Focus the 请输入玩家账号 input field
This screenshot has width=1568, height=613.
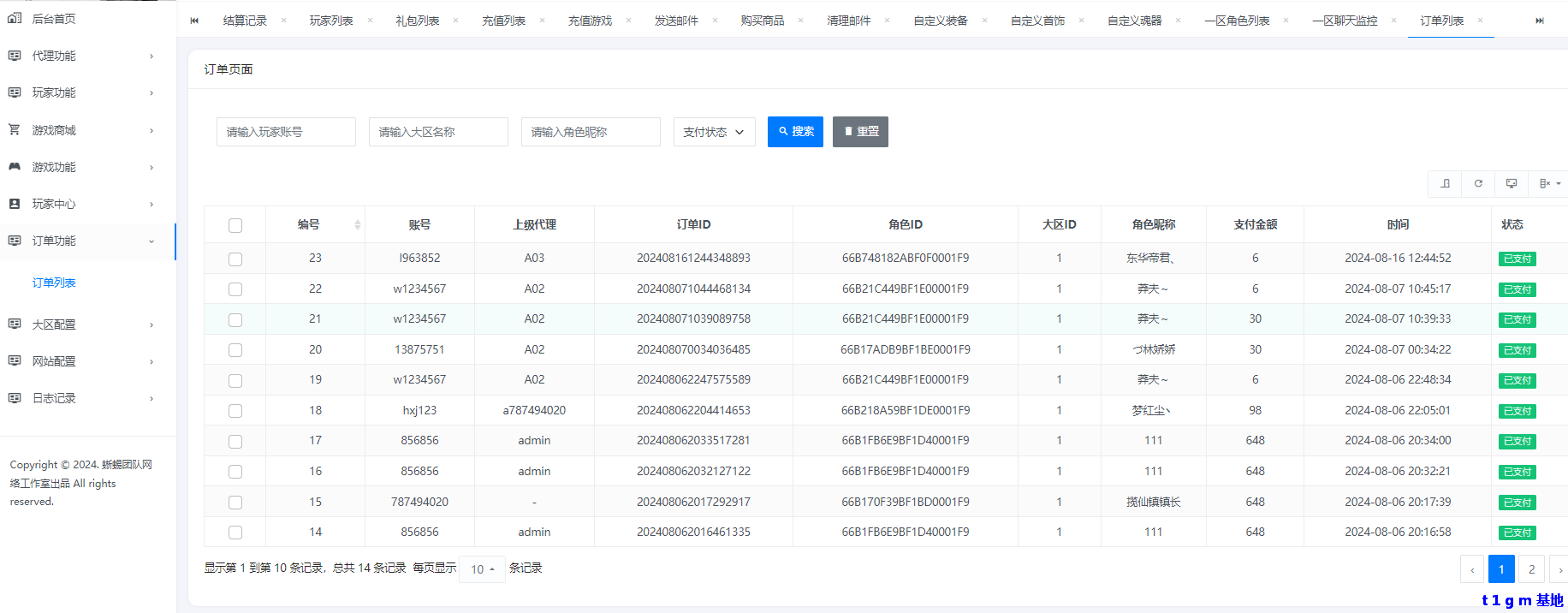click(286, 132)
